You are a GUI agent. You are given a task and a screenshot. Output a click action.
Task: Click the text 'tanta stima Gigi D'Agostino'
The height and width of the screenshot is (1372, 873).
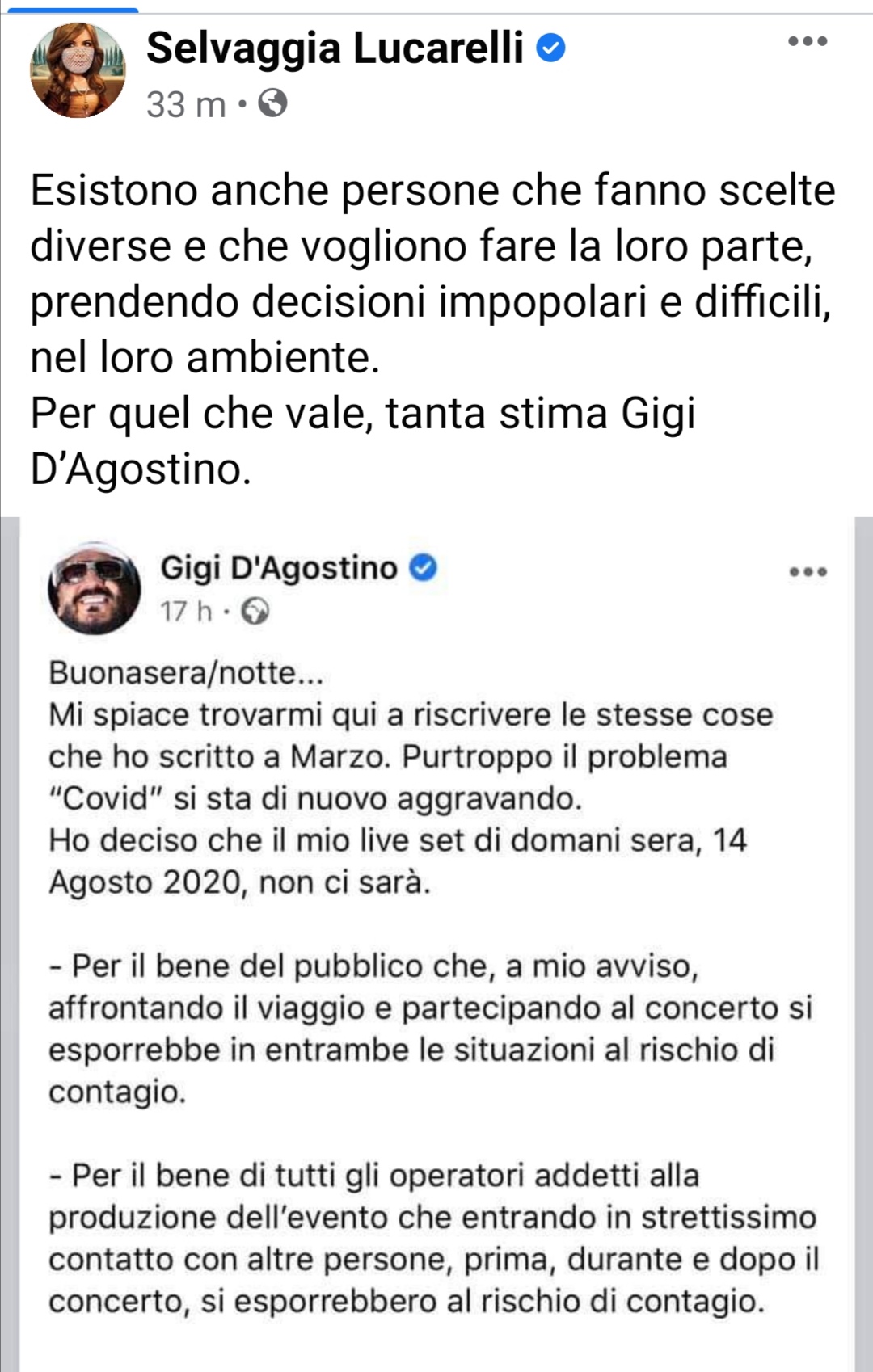click(363, 441)
